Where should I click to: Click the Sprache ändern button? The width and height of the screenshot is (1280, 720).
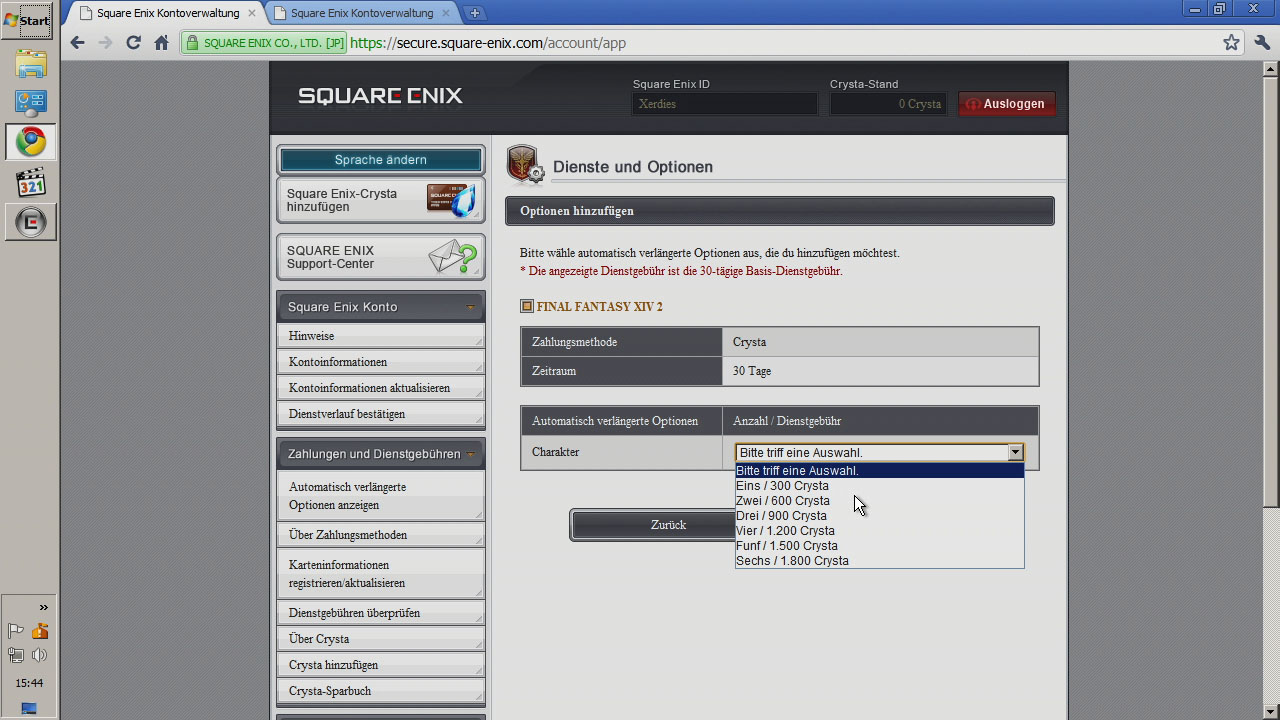[x=380, y=160]
